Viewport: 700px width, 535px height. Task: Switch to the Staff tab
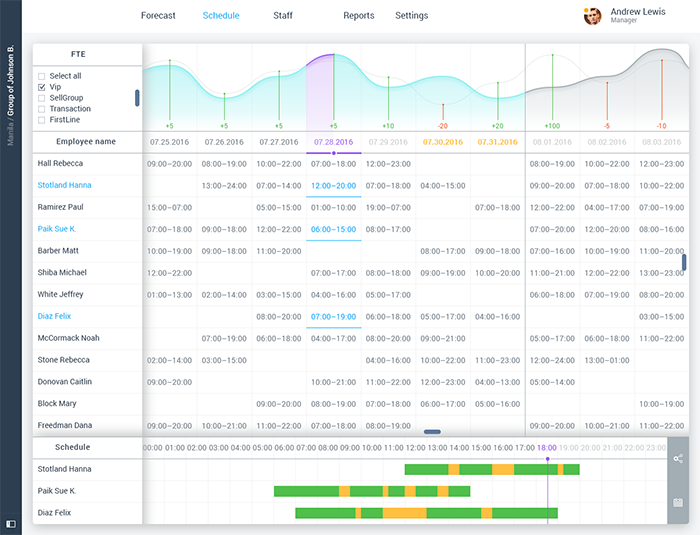(x=283, y=16)
